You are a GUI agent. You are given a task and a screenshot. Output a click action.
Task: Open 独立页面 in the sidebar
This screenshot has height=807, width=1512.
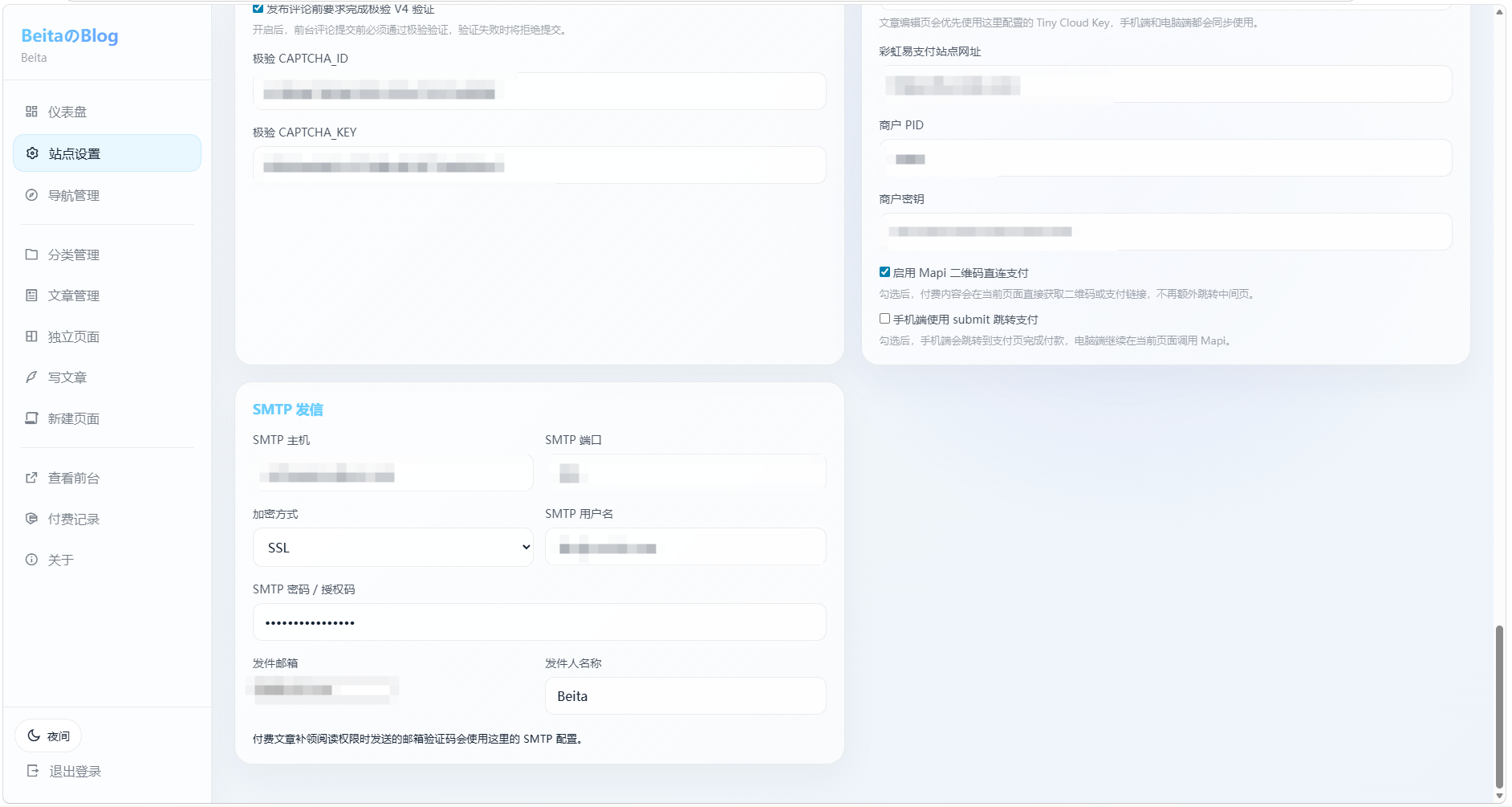(74, 337)
